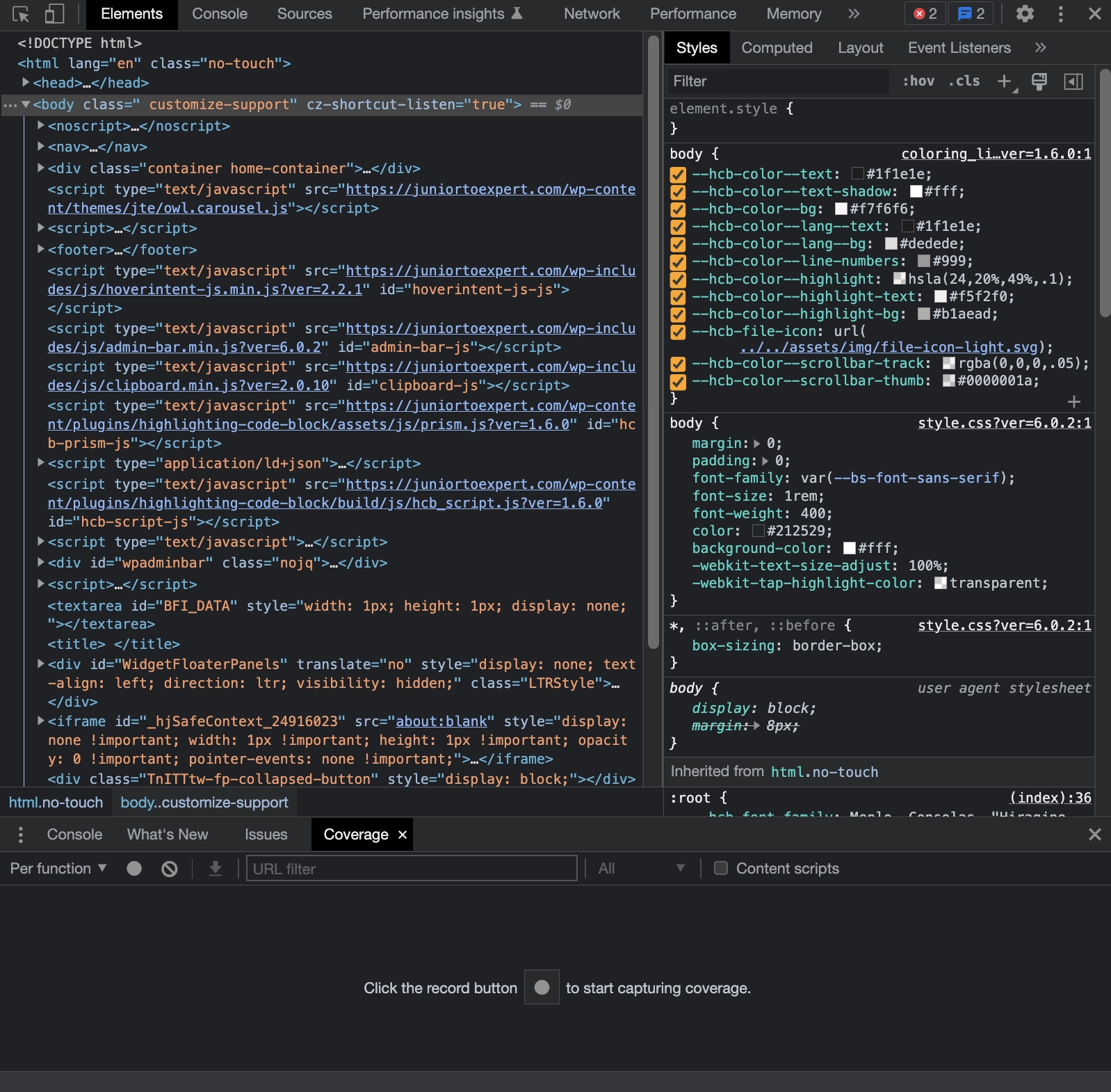Uncheck the --hcb-color--text property
This screenshot has height=1092, width=1111.
coord(678,175)
